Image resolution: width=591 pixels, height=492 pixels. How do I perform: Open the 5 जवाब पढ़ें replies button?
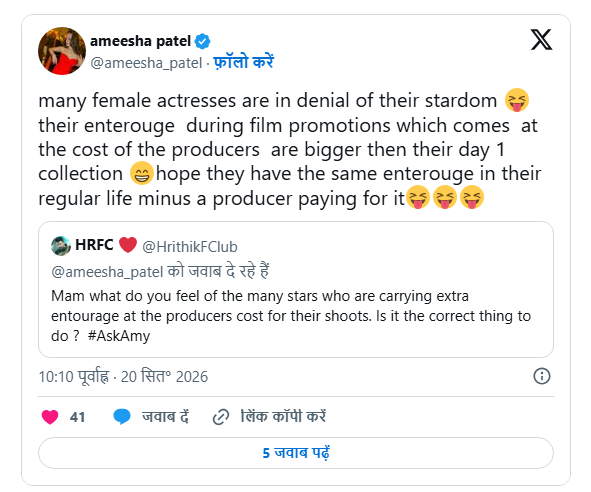(x=296, y=453)
